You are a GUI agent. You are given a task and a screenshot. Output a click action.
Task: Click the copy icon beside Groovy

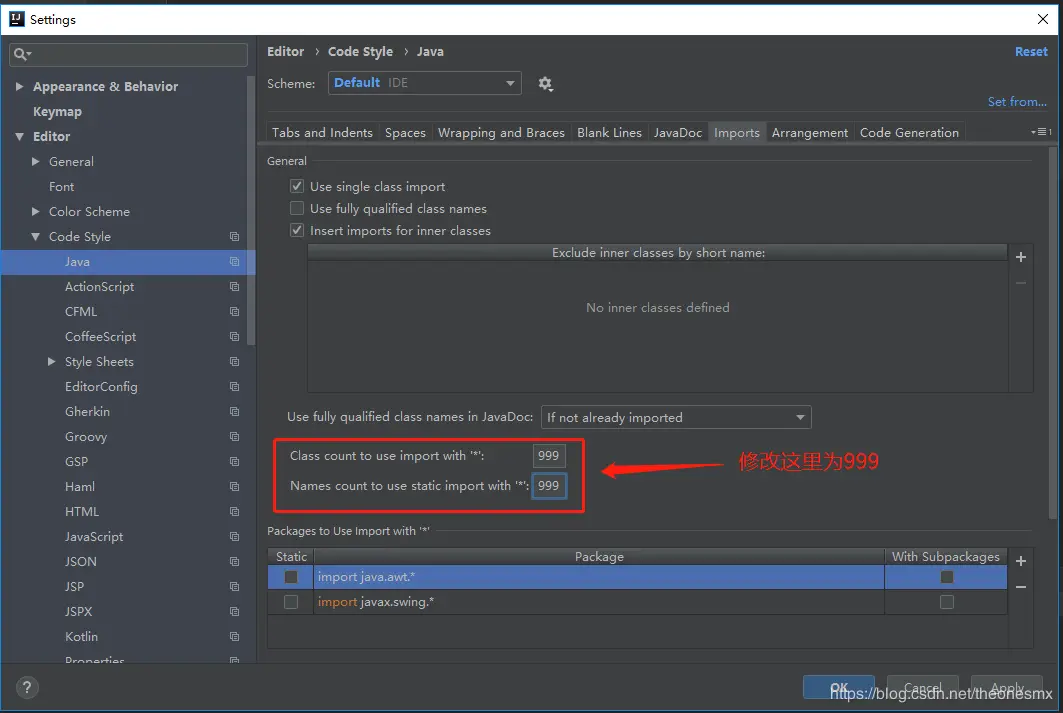coord(234,436)
